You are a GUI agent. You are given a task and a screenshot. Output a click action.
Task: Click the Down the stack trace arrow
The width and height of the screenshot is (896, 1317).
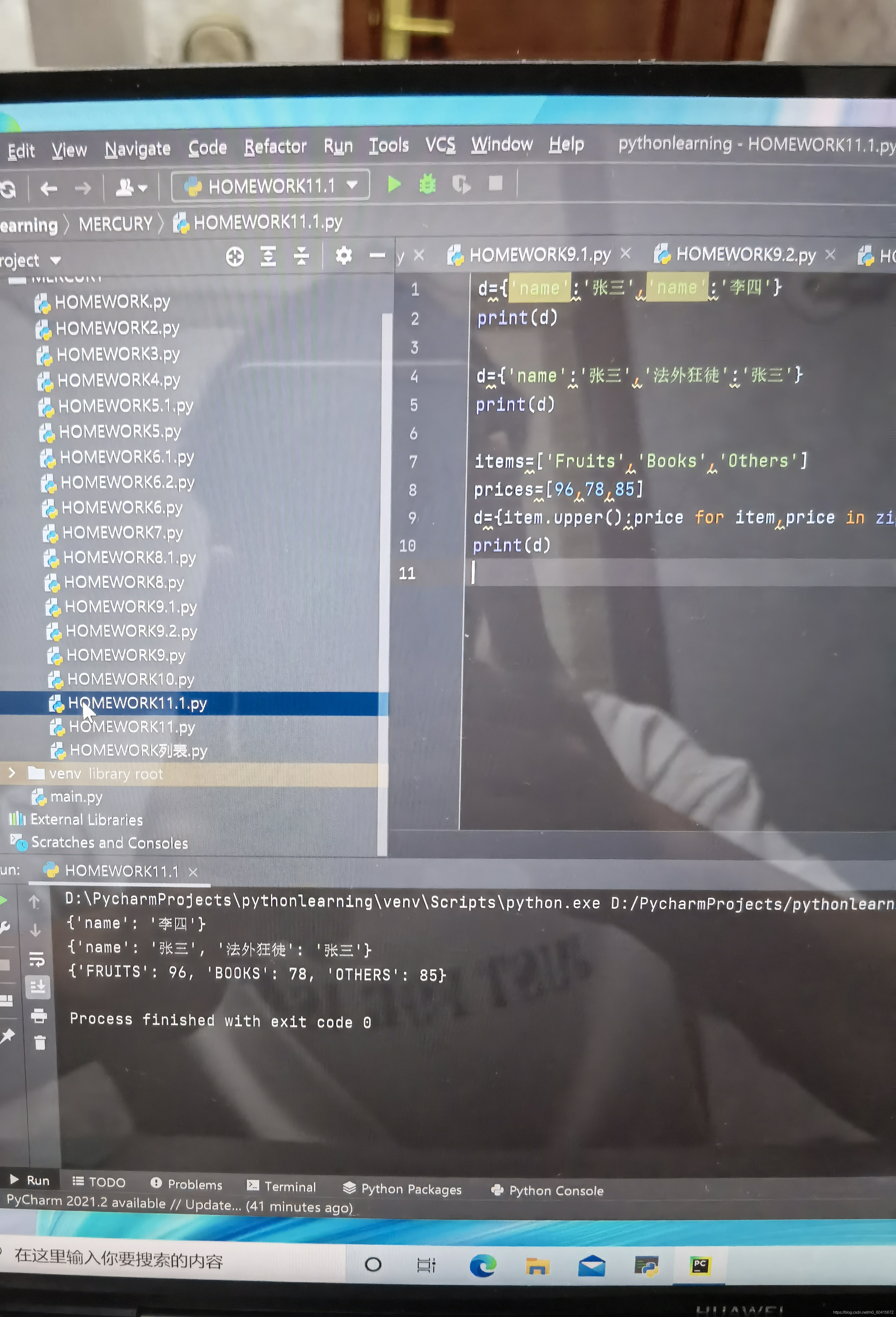click(35, 931)
